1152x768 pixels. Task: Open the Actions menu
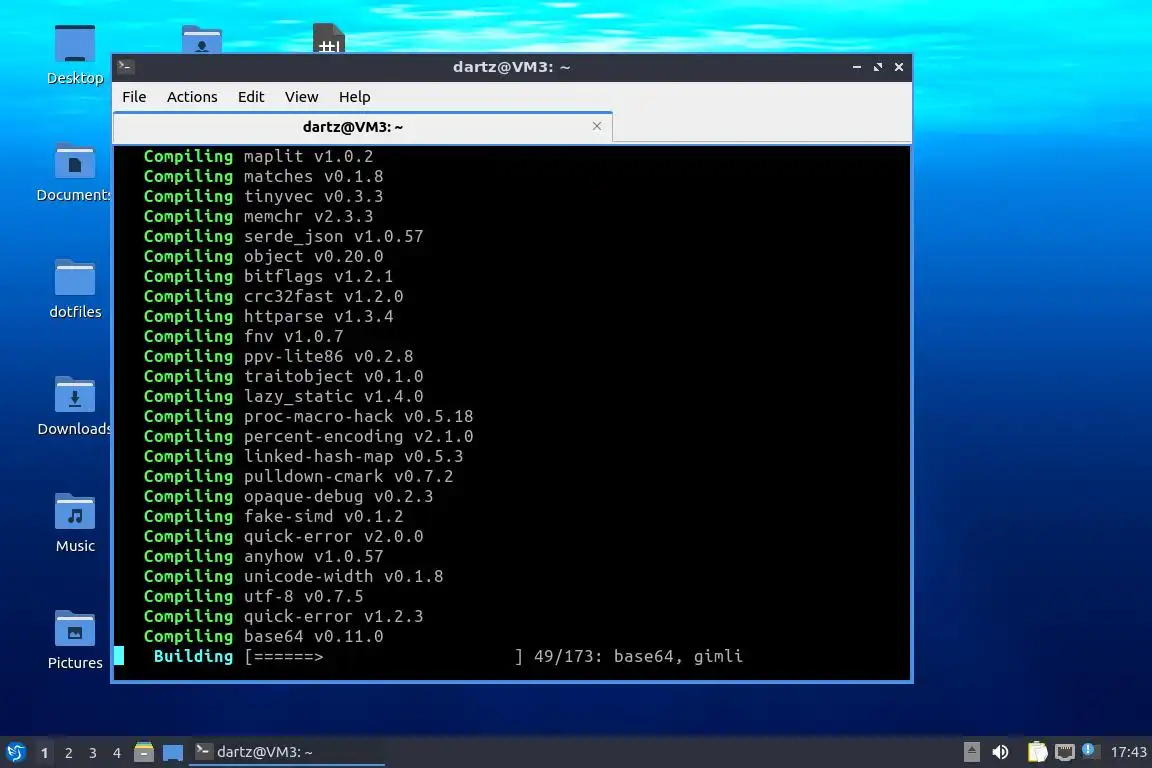point(192,97)
